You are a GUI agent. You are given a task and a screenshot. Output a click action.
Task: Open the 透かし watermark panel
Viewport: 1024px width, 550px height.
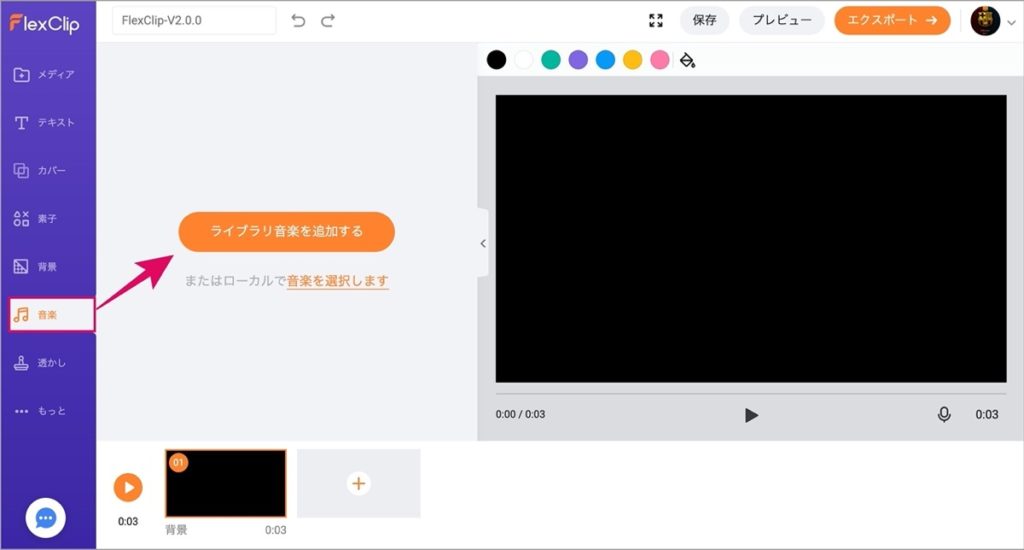[40, 363]
